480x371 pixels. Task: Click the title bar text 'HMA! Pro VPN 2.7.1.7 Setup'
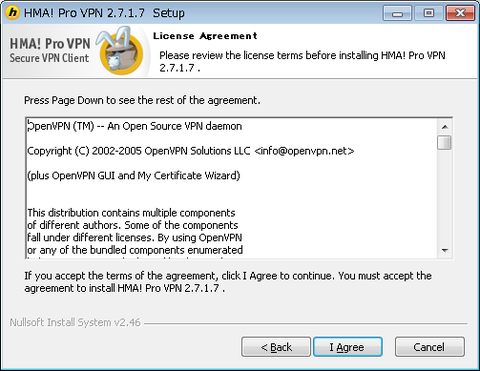(104, 13)
